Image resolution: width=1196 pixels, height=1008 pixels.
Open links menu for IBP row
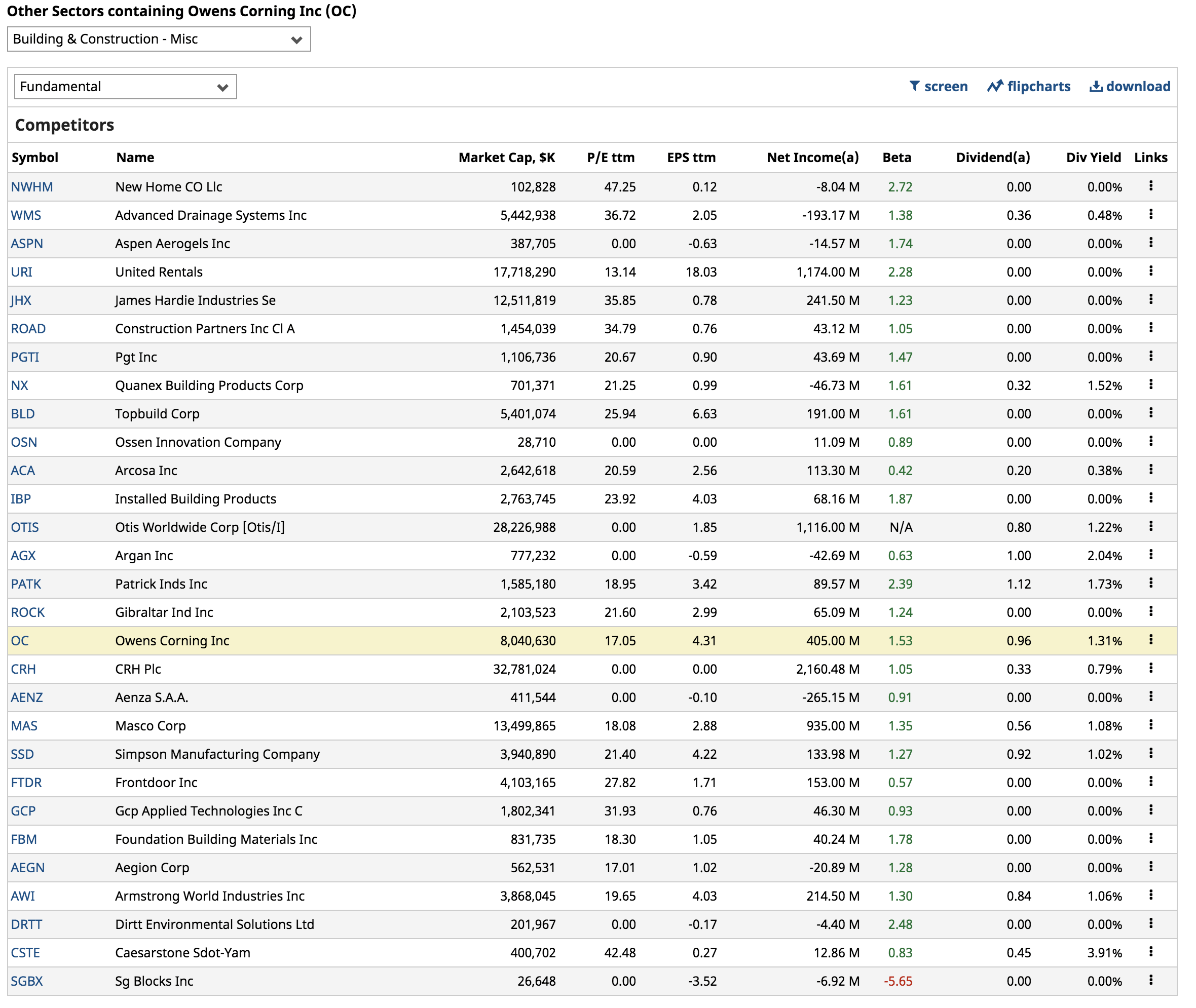click(1150, 498)
